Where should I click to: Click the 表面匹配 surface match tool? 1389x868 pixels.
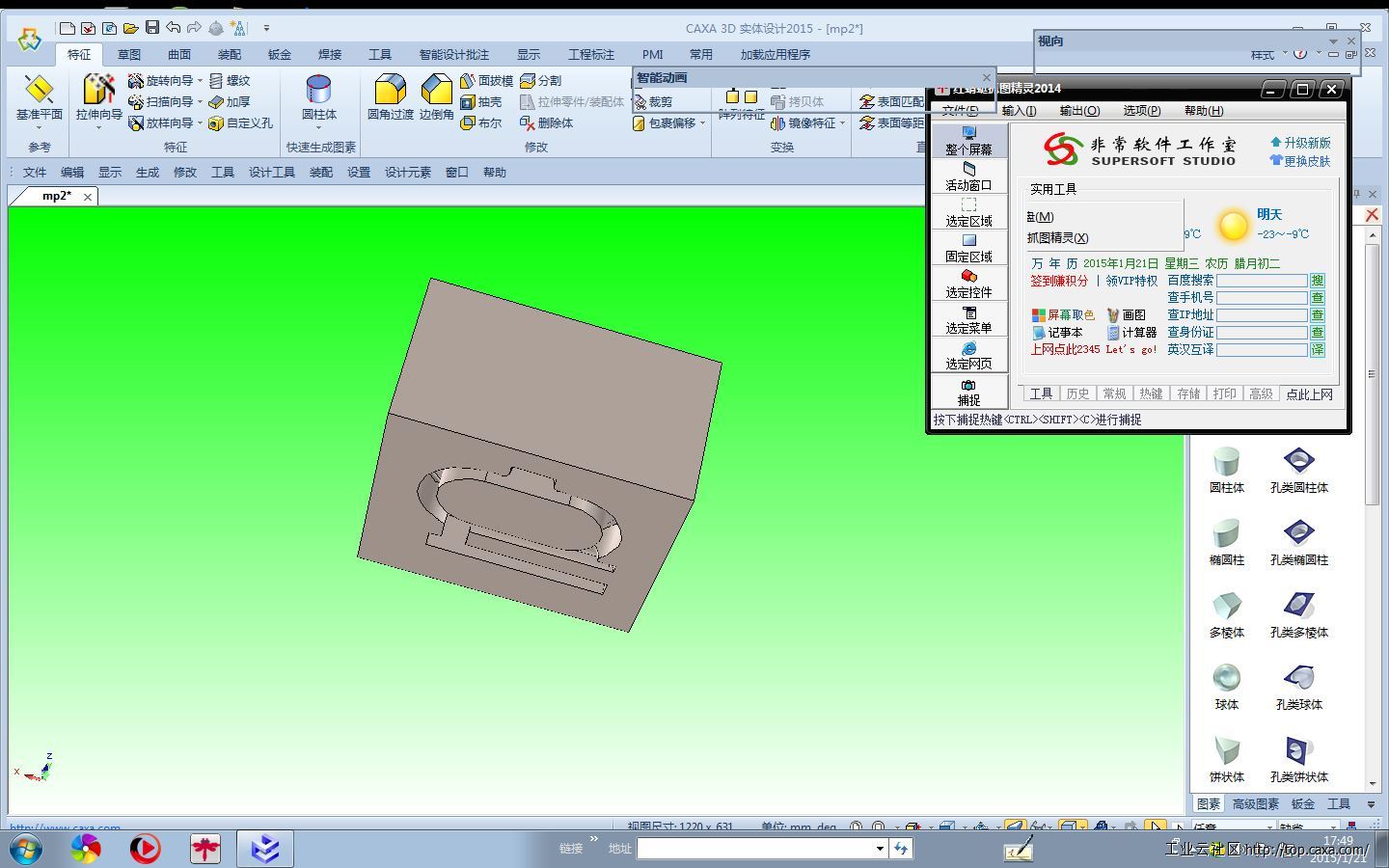tap(892, 102)
